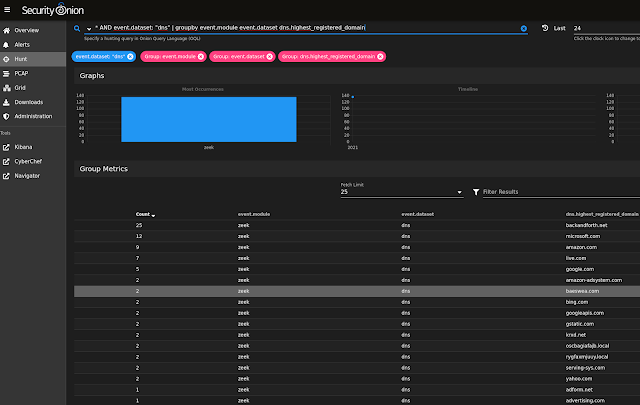Select the gstatic.com domain cell

pyautogui.click(x=580, y=324)
